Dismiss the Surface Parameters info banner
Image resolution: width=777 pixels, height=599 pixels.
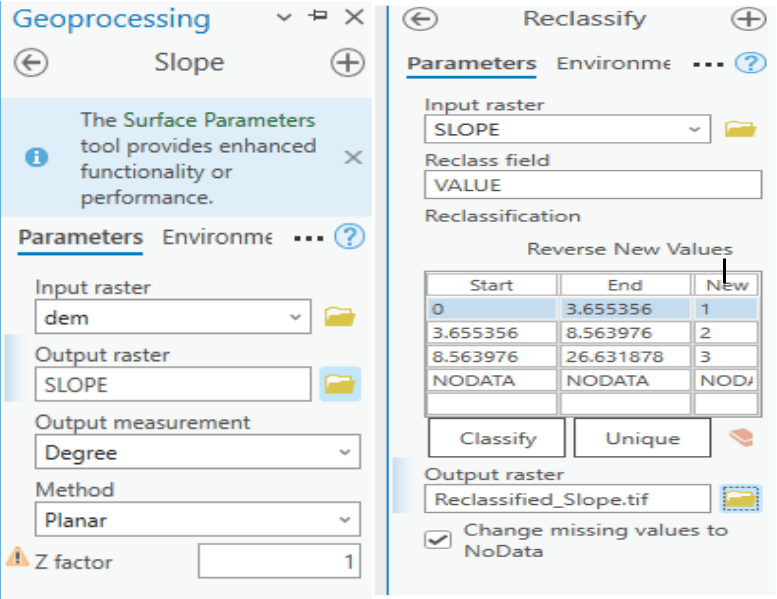tap(352, 158)
